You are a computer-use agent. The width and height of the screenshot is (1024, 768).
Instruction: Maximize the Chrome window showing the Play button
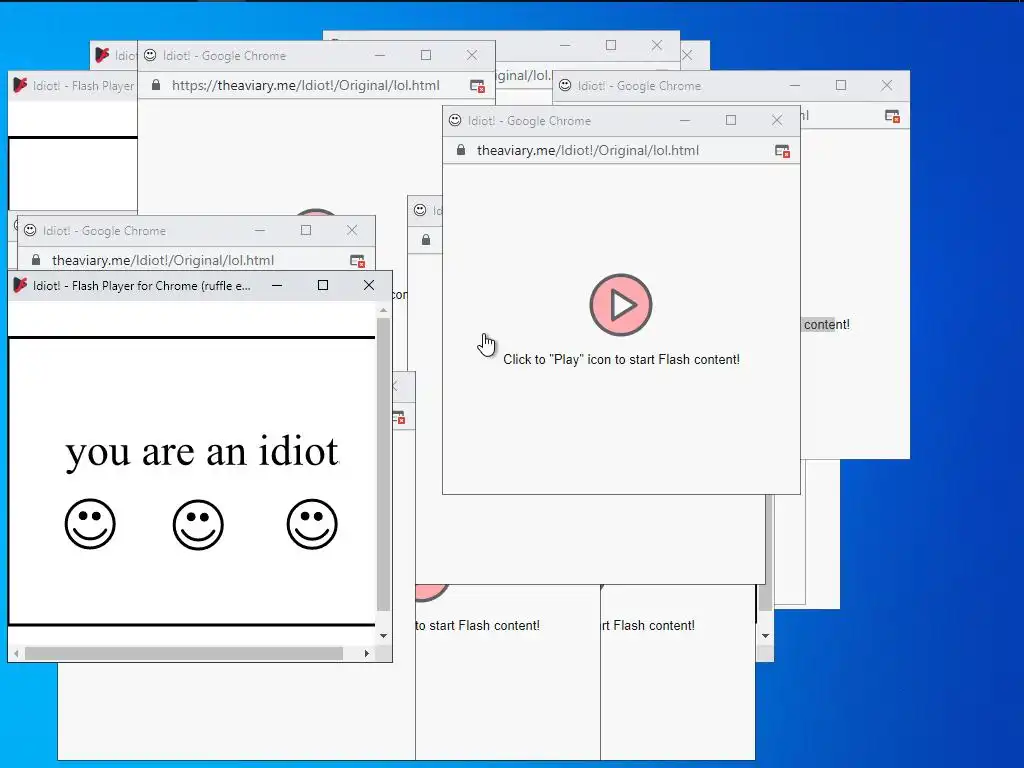point(731,120)
